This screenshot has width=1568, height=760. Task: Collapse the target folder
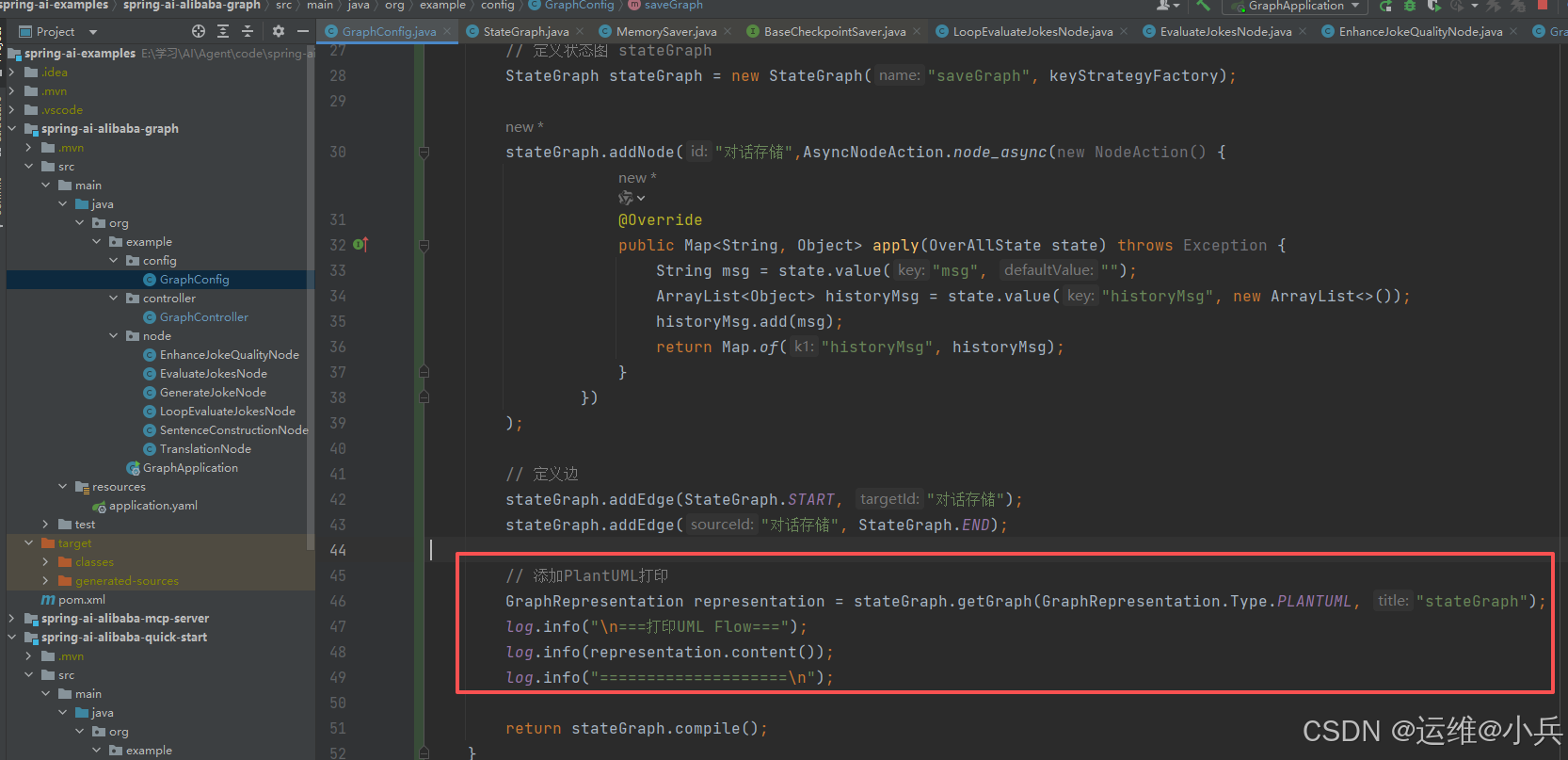29,542
